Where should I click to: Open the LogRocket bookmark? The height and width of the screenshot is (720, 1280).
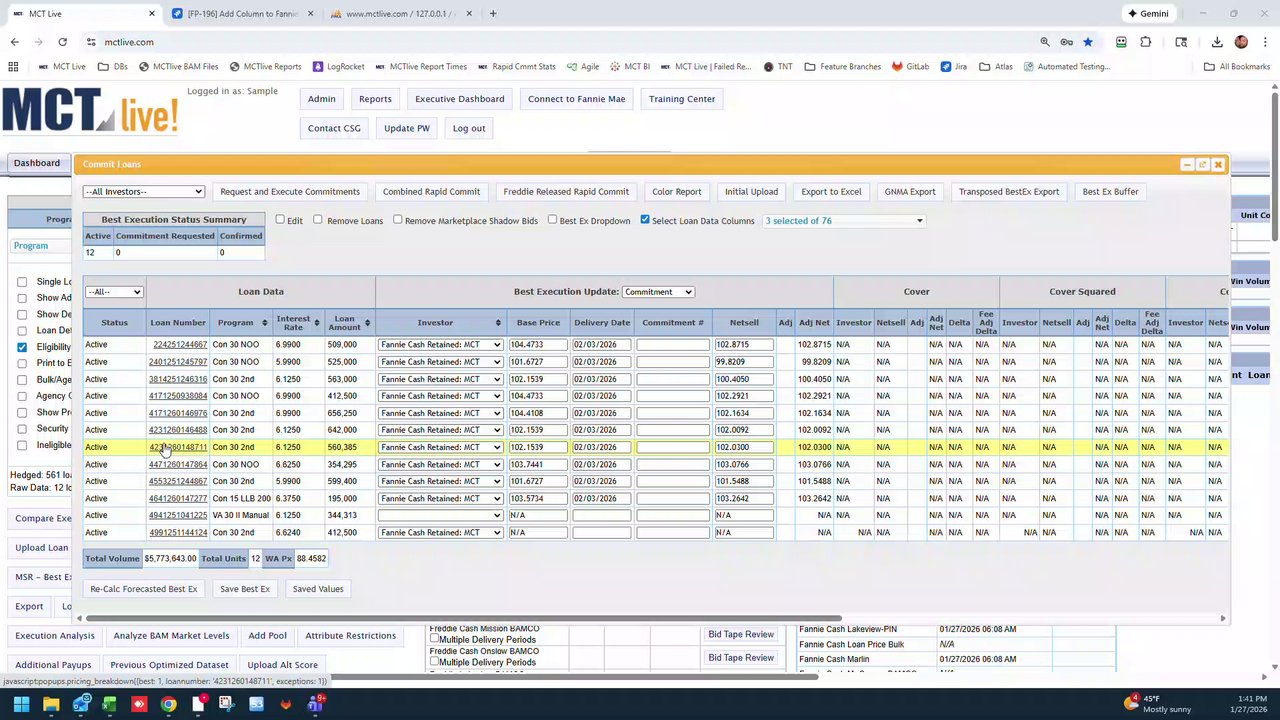coord(338,67)
